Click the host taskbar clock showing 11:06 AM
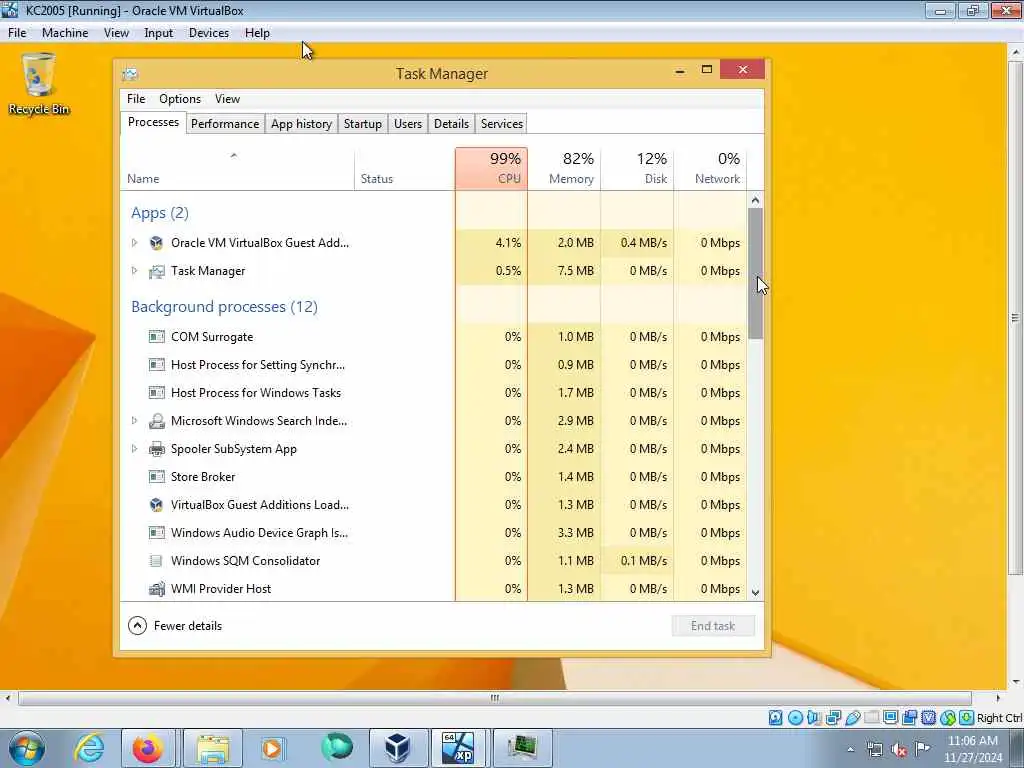The width and height of the screenshot is (1024, 768). click(972, 748)
